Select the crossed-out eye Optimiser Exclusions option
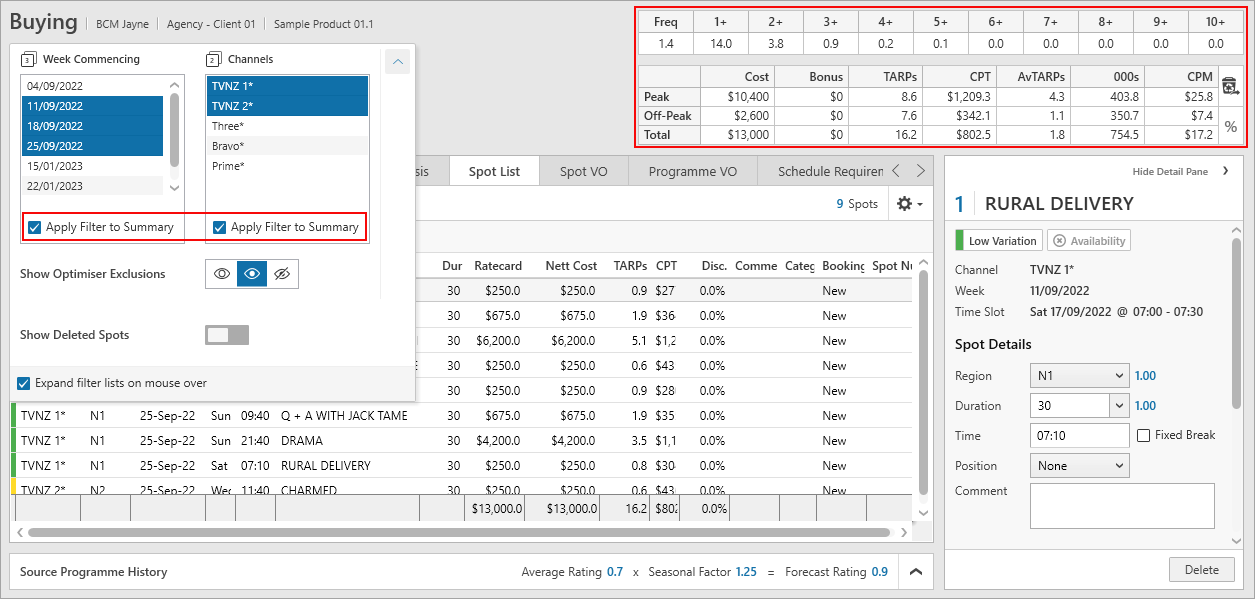The height and width of the screenshot is (599, 1255). pos(282,274)
